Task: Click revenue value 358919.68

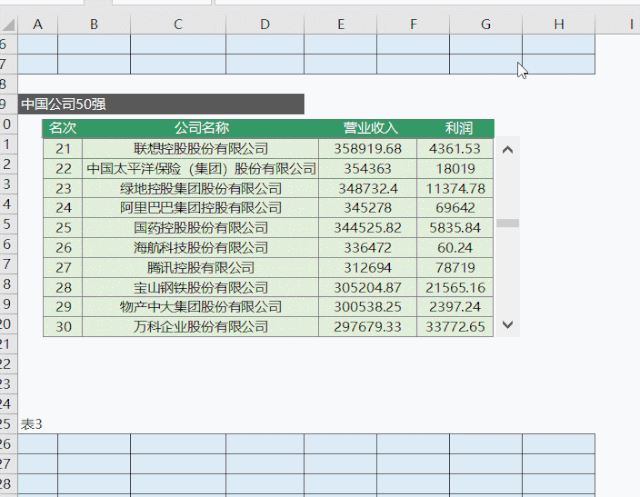Action: point(368,149)
